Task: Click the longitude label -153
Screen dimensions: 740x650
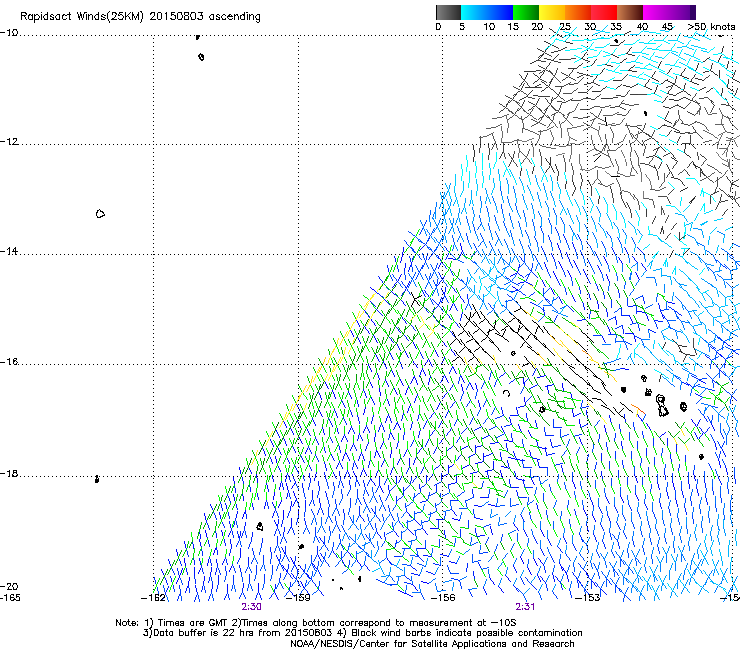Action: (x=588, y=598)
